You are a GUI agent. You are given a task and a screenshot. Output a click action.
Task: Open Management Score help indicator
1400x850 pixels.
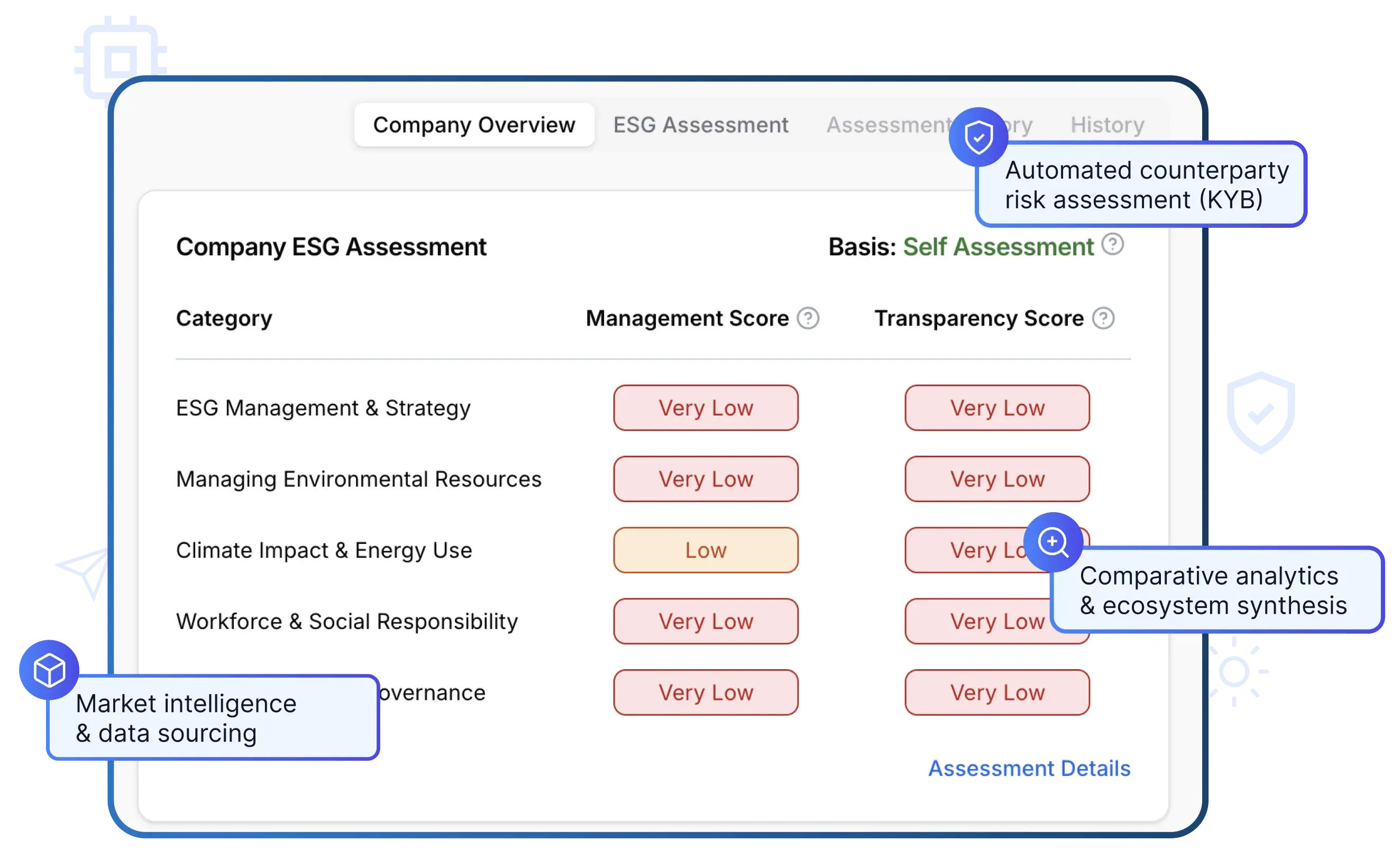point(809,319)
